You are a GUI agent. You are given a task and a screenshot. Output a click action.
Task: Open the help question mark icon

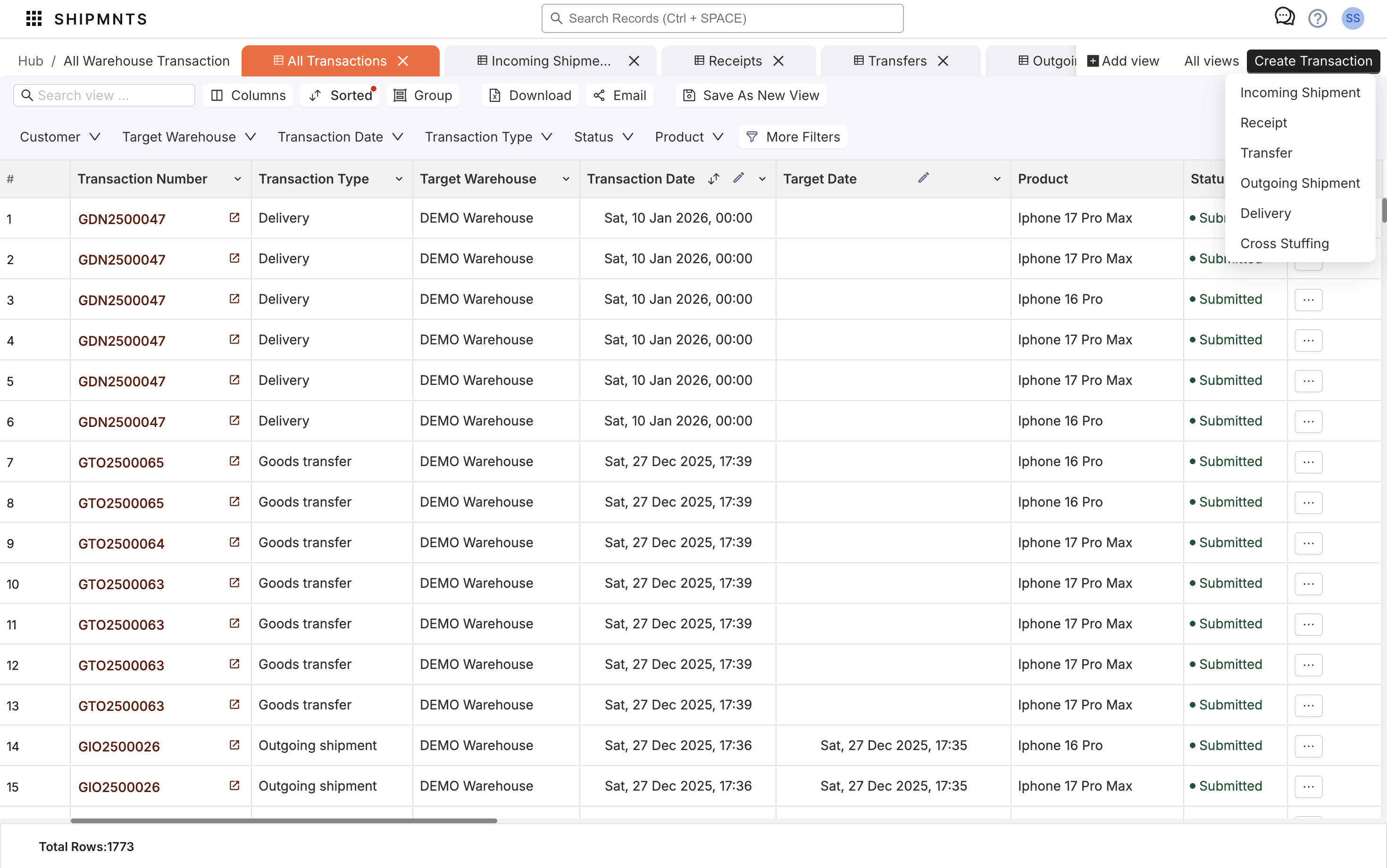(1318, 18)
